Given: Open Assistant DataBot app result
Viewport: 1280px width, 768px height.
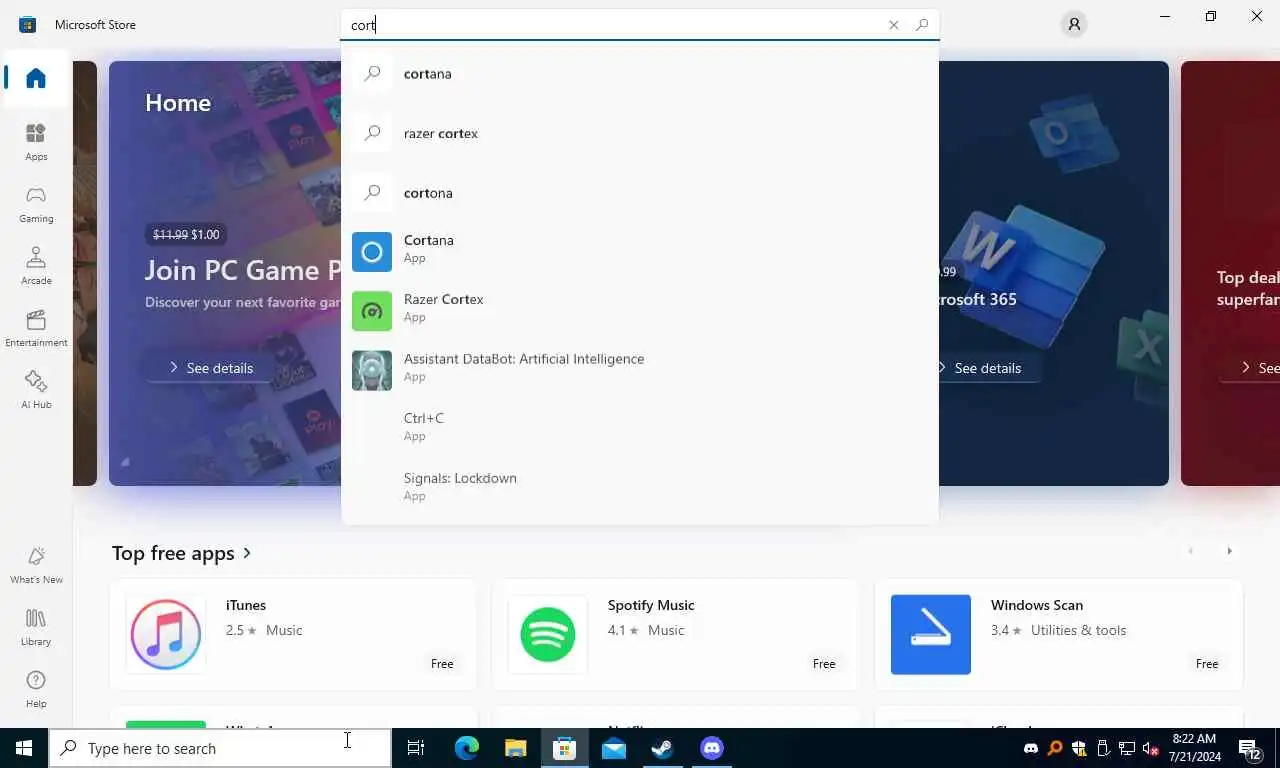Looking at the screenshot, I should click(640, 369).
